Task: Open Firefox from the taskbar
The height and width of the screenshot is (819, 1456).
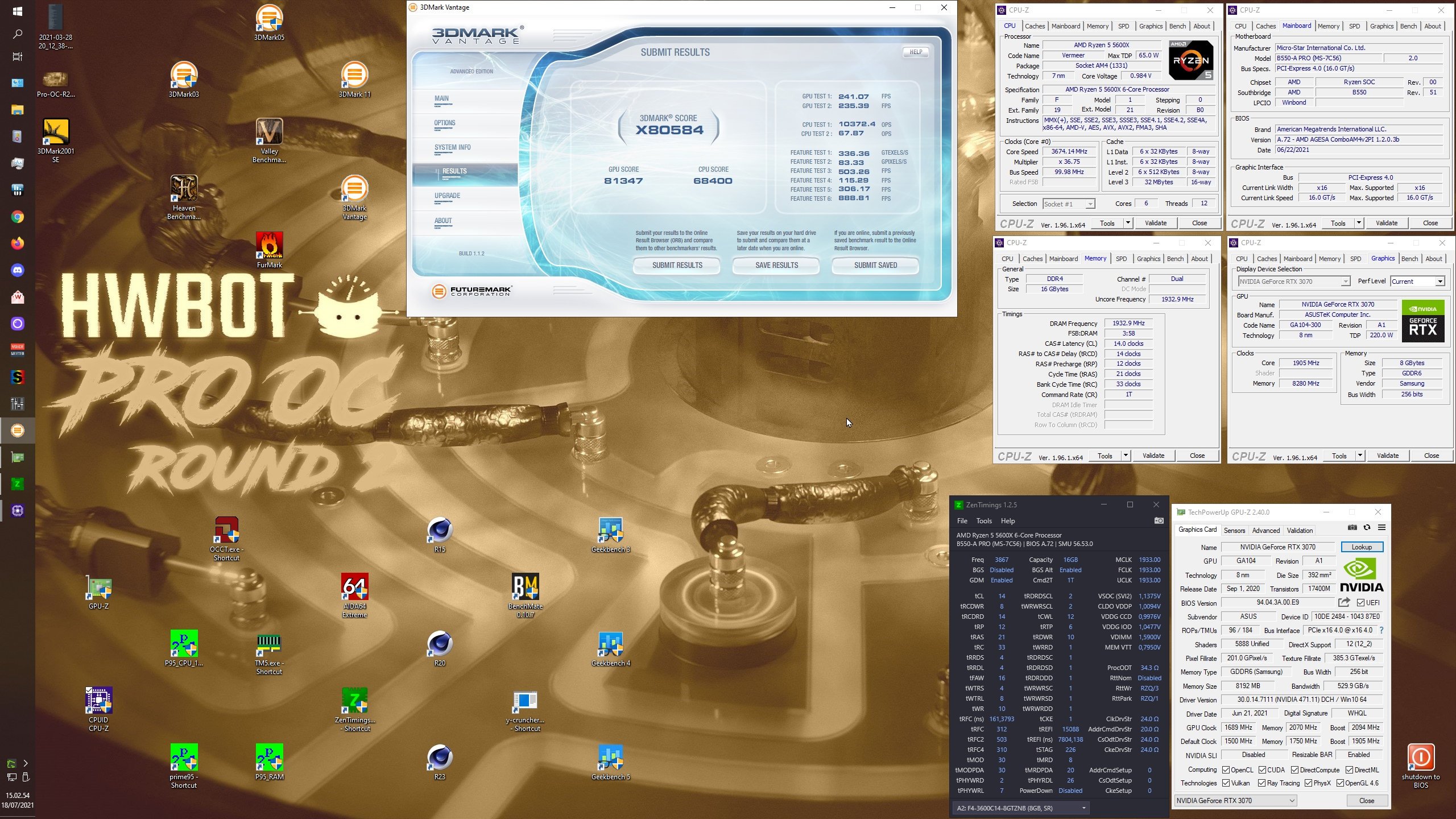Action: pos(18,243)
